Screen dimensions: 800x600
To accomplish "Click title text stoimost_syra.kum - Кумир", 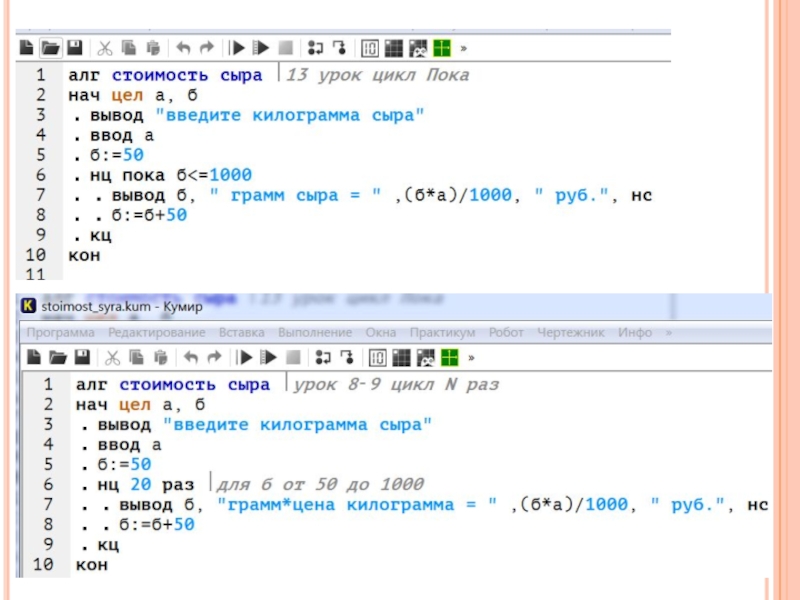I will pos(121,306).
